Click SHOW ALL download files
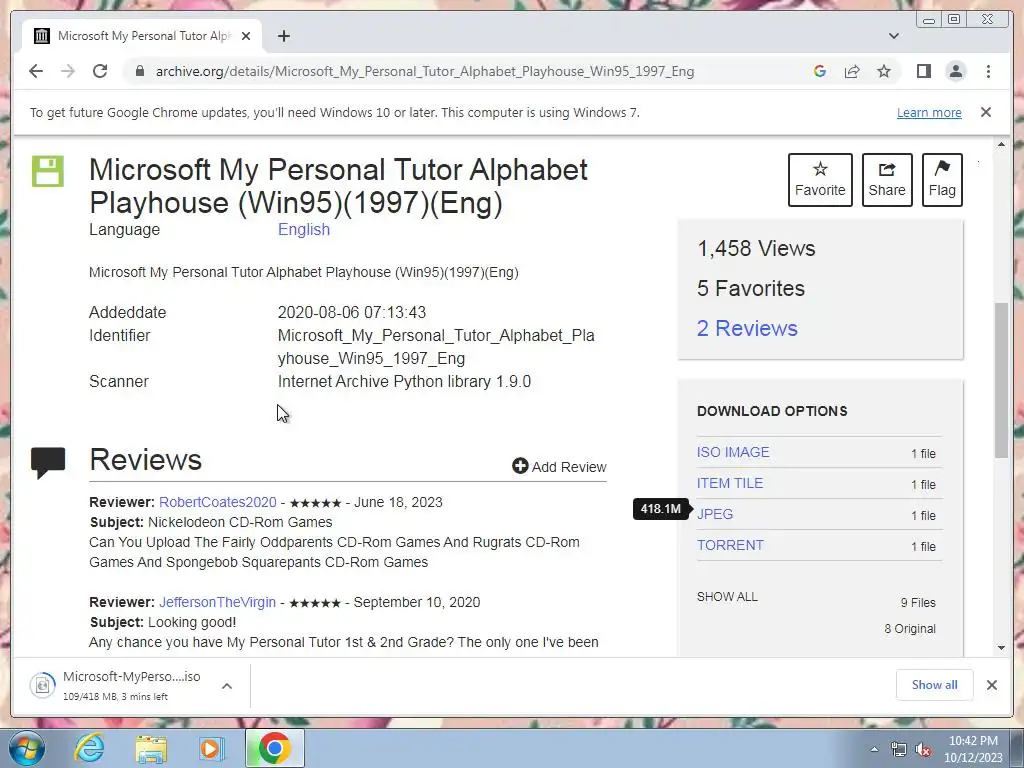This screenshot has width=1024, height=768. 727,597
